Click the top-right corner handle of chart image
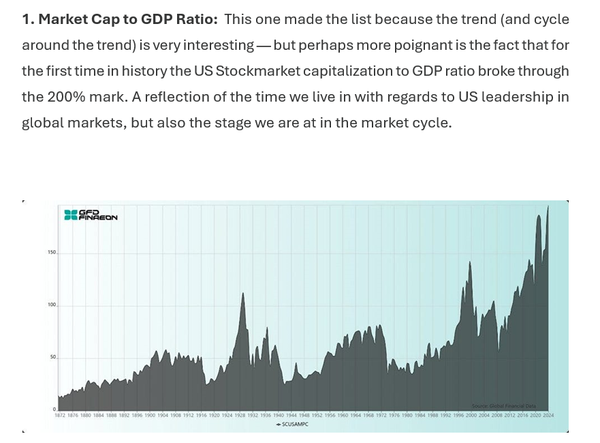The height and width of the screenshot is (443, 600). pyautogui.click(x=567, y=201)
